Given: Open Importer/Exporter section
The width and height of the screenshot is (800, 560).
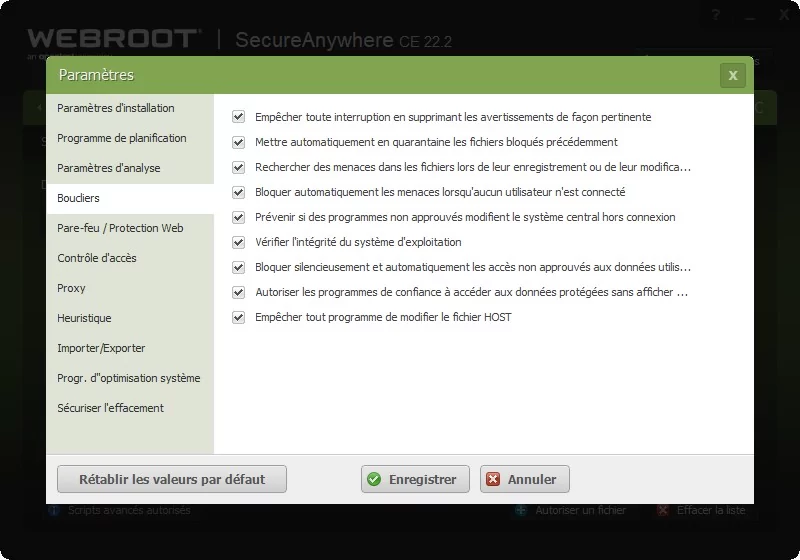Looking at the screenshot, I should click(101, 348).
